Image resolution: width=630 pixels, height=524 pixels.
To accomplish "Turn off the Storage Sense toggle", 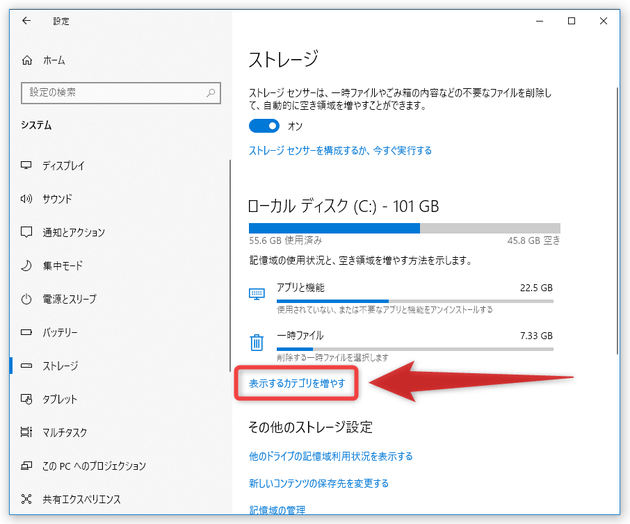I will 264,126.
